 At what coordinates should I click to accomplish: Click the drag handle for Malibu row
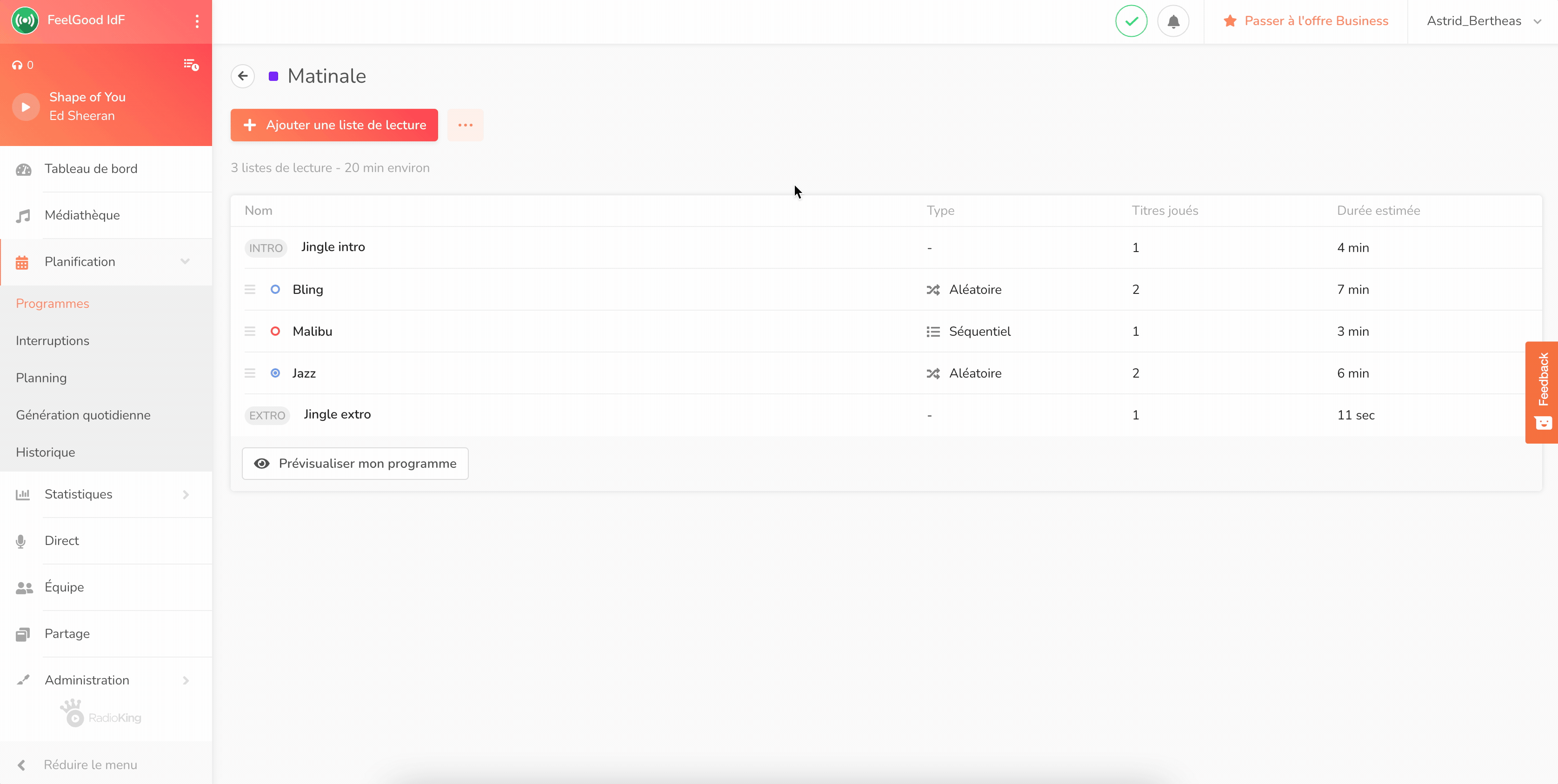[x=250, y=332]
